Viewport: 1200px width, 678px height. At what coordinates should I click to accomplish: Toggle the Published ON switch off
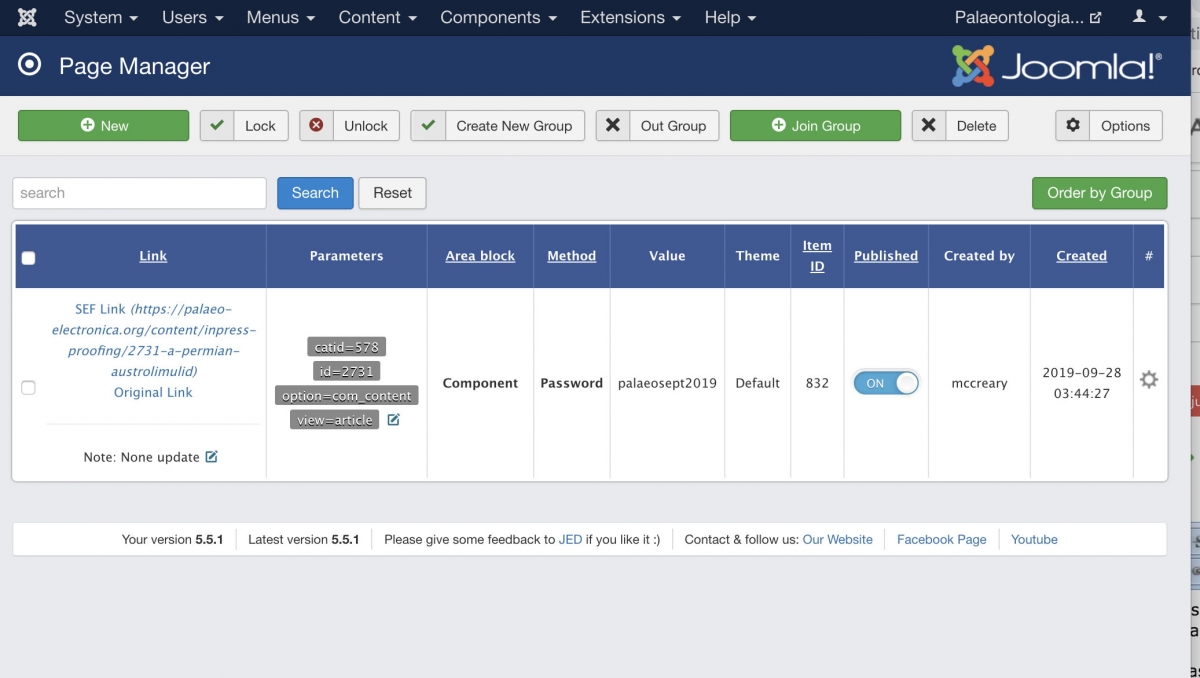885,383
